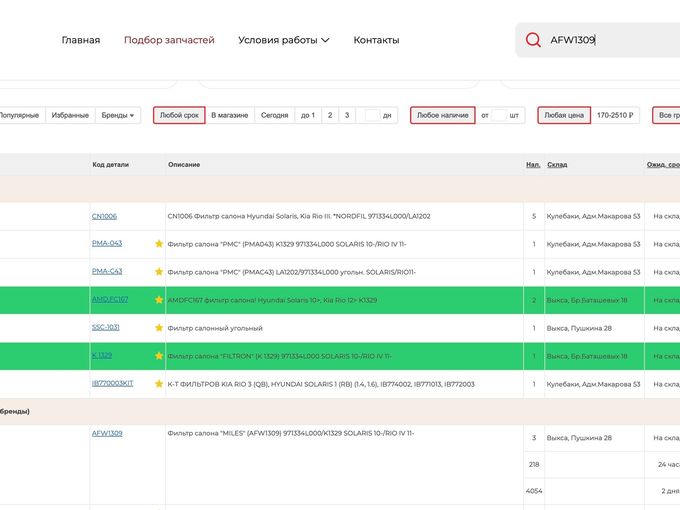Open part code AMD.FC167 link
680x510 pixels.
[x=110, y=299]
